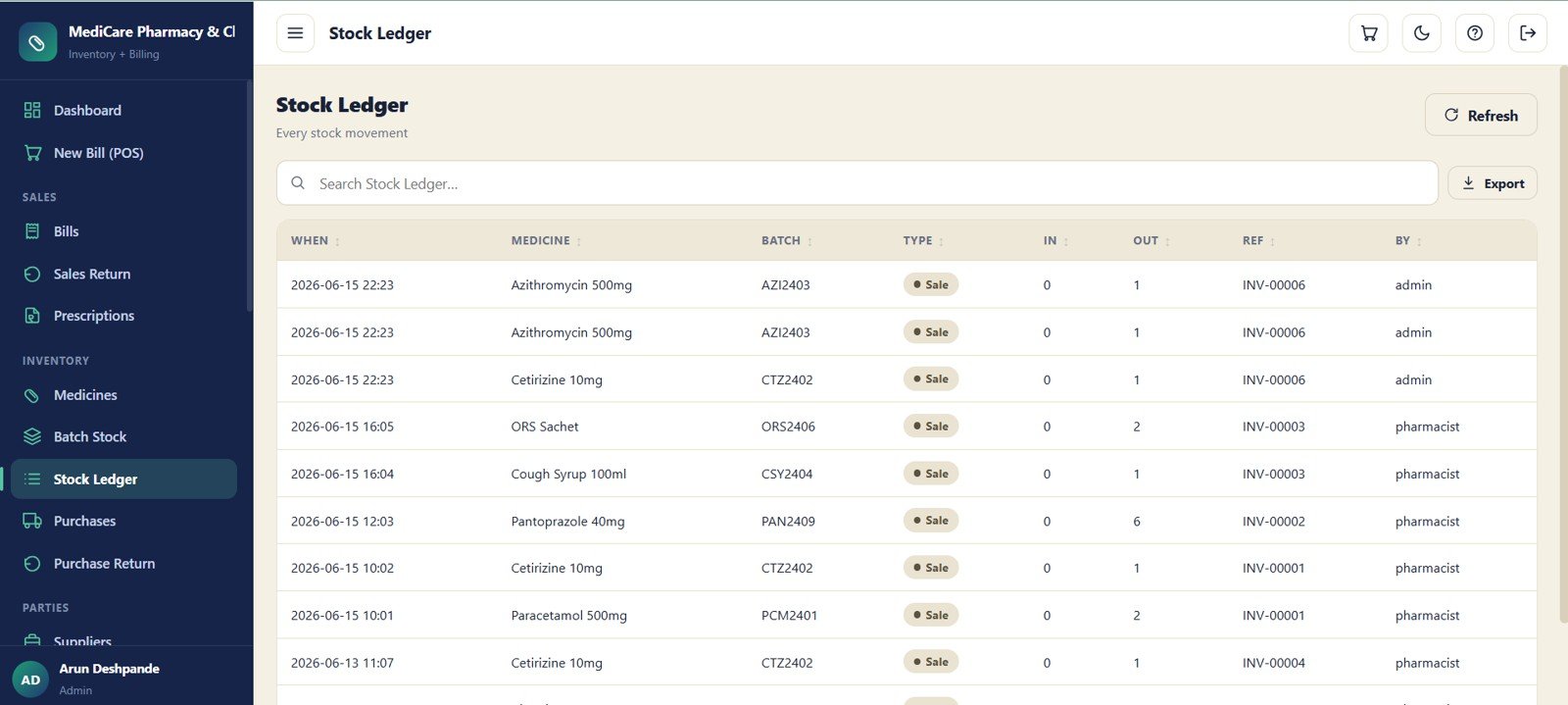Open Prescriptions in sidebar

tap(123, 316)
